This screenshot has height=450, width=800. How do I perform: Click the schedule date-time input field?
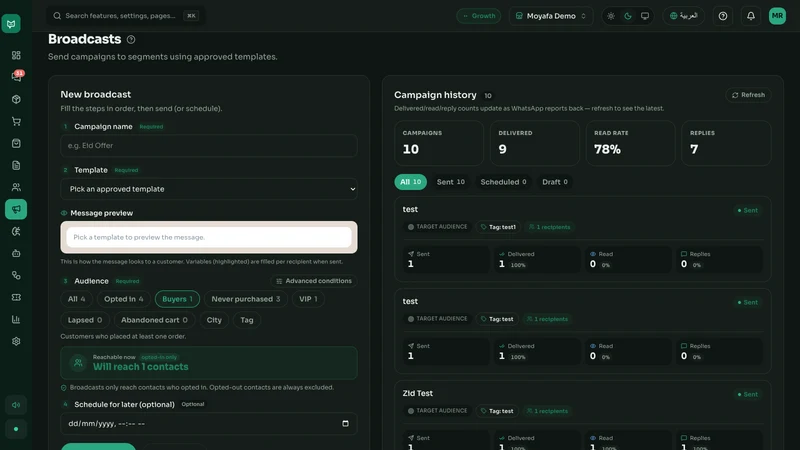click(209, 423)
